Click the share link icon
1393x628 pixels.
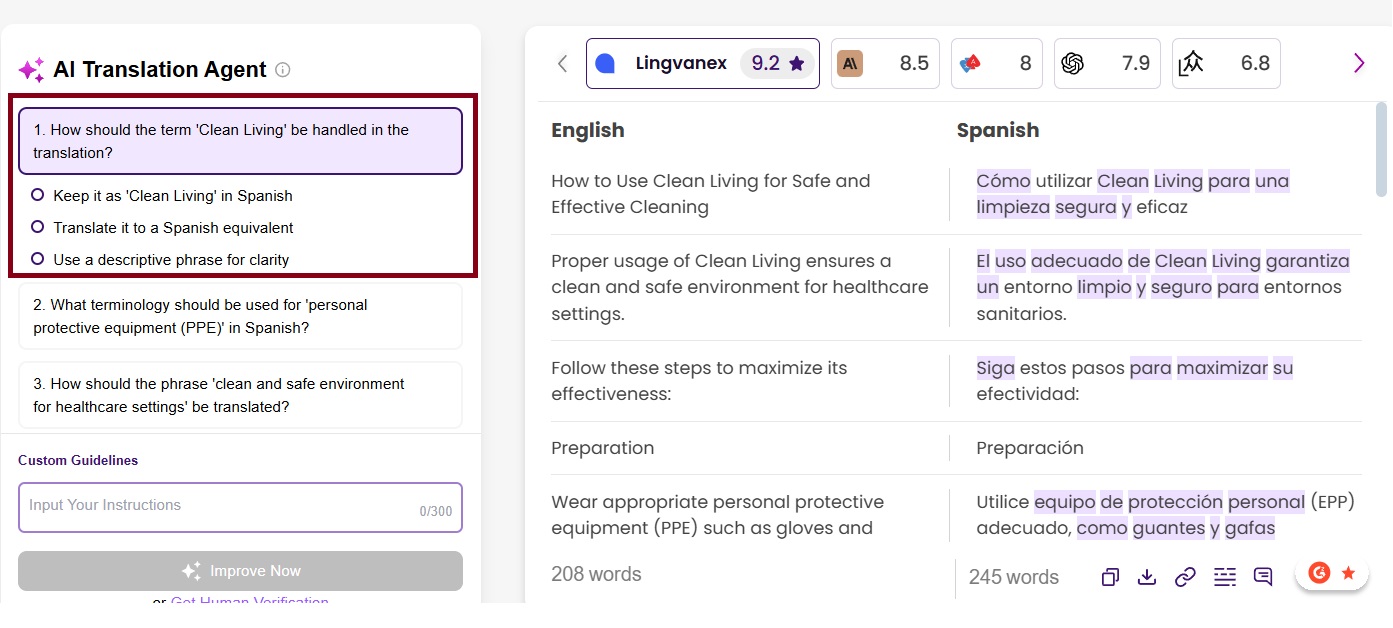(1185, 577)
